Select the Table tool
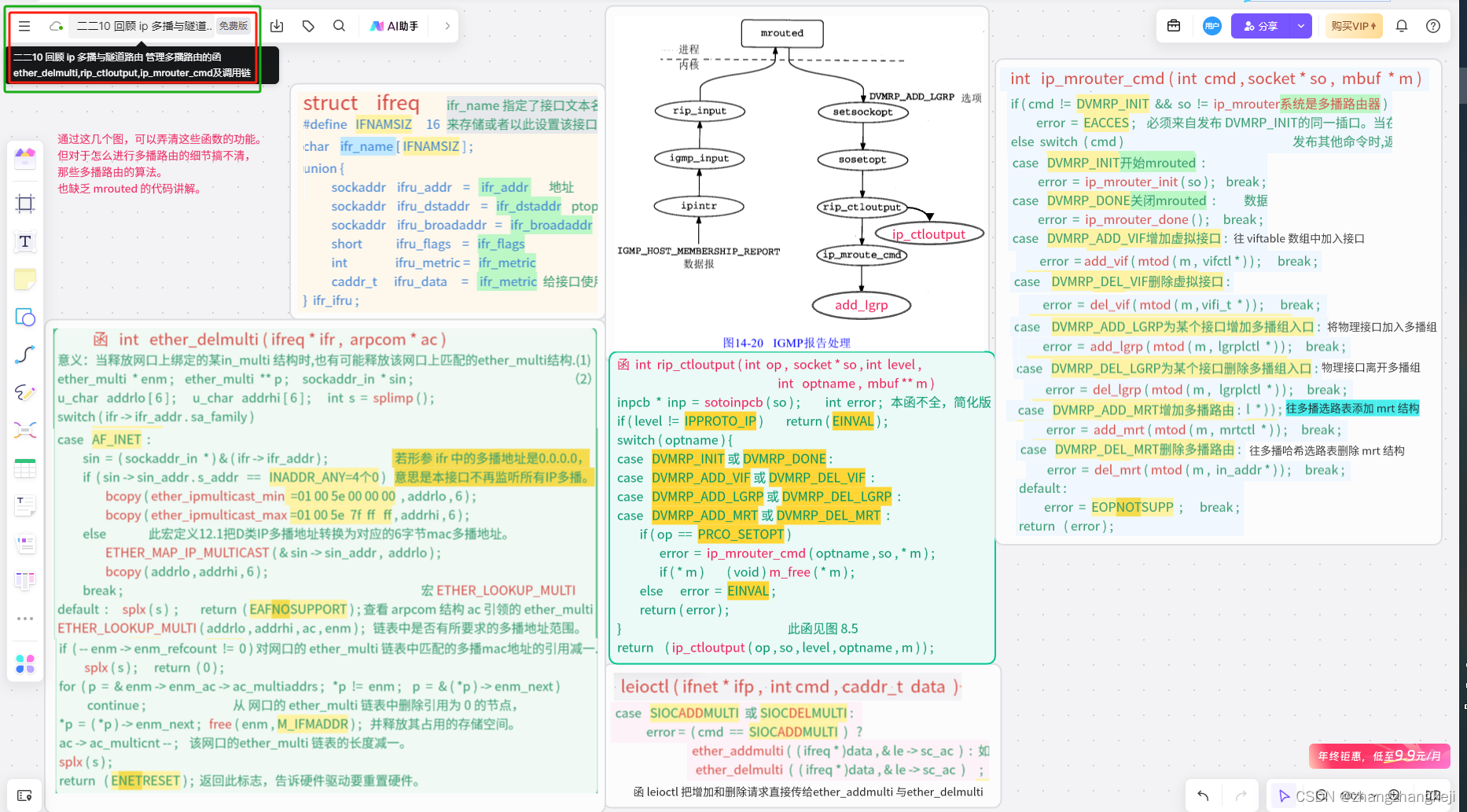 pyautogui.click(x=25, y=468)
